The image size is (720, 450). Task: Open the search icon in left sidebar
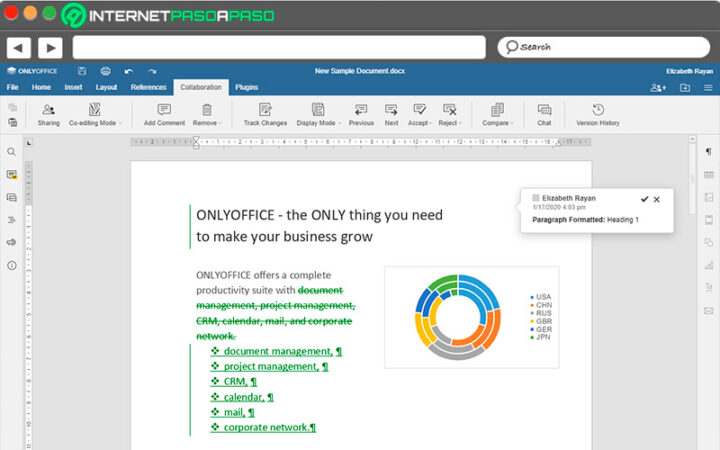coord(12,152)
